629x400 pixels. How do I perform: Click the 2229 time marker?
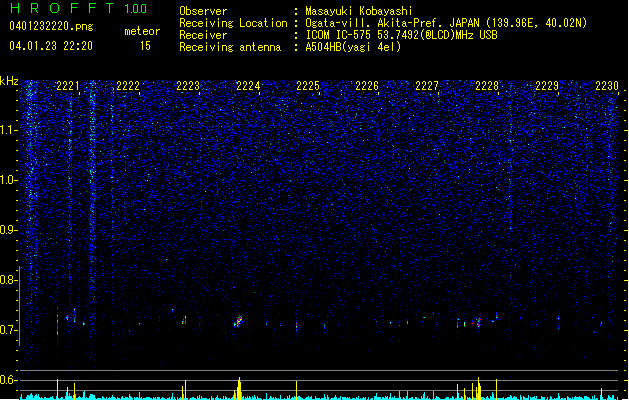click(547, 86)
